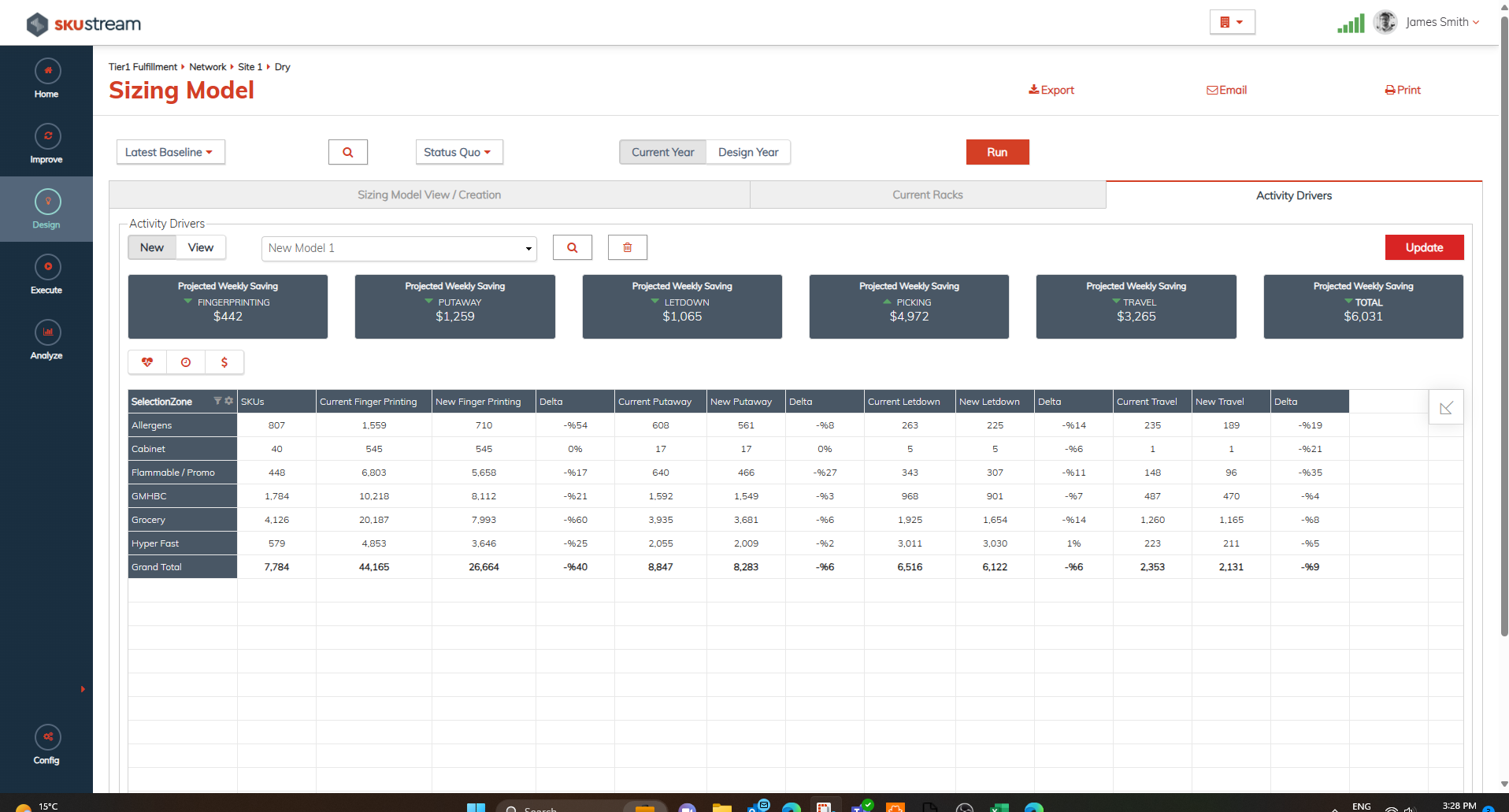The image size is (1509, 812).
Task: Open Config in the sidebar
Action: [46, 745]
